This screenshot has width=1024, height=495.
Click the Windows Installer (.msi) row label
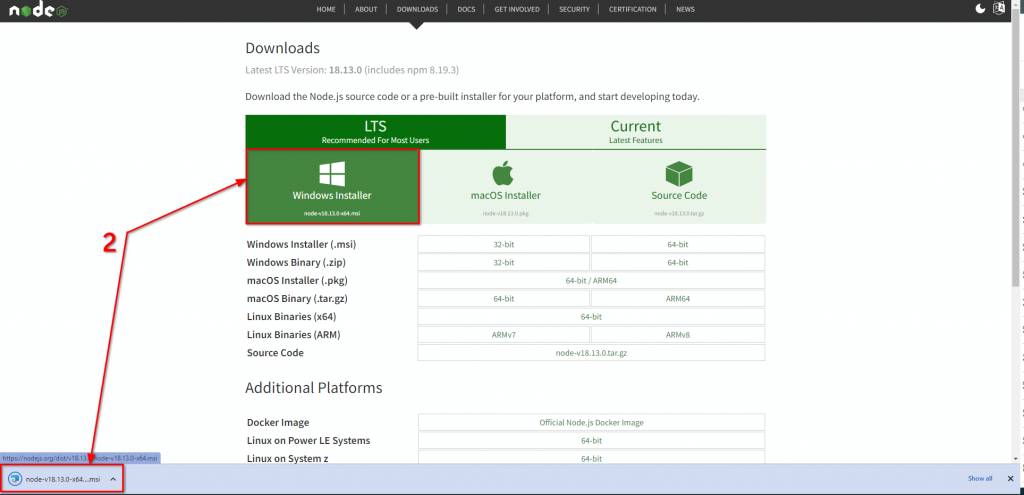click(301, 244)
